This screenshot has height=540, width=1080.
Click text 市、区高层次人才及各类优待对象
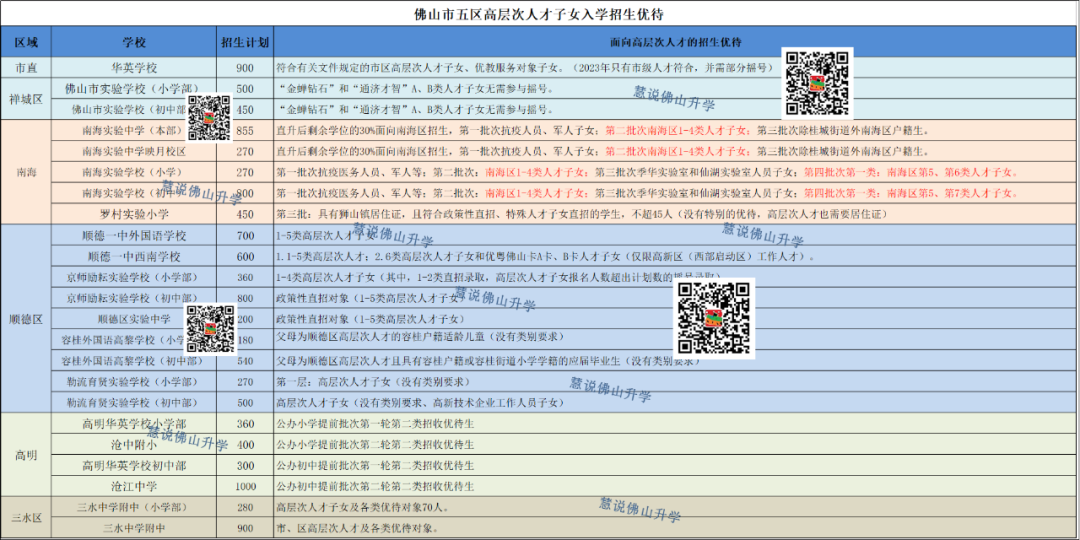pyautogui.click(x=357, y=528)
